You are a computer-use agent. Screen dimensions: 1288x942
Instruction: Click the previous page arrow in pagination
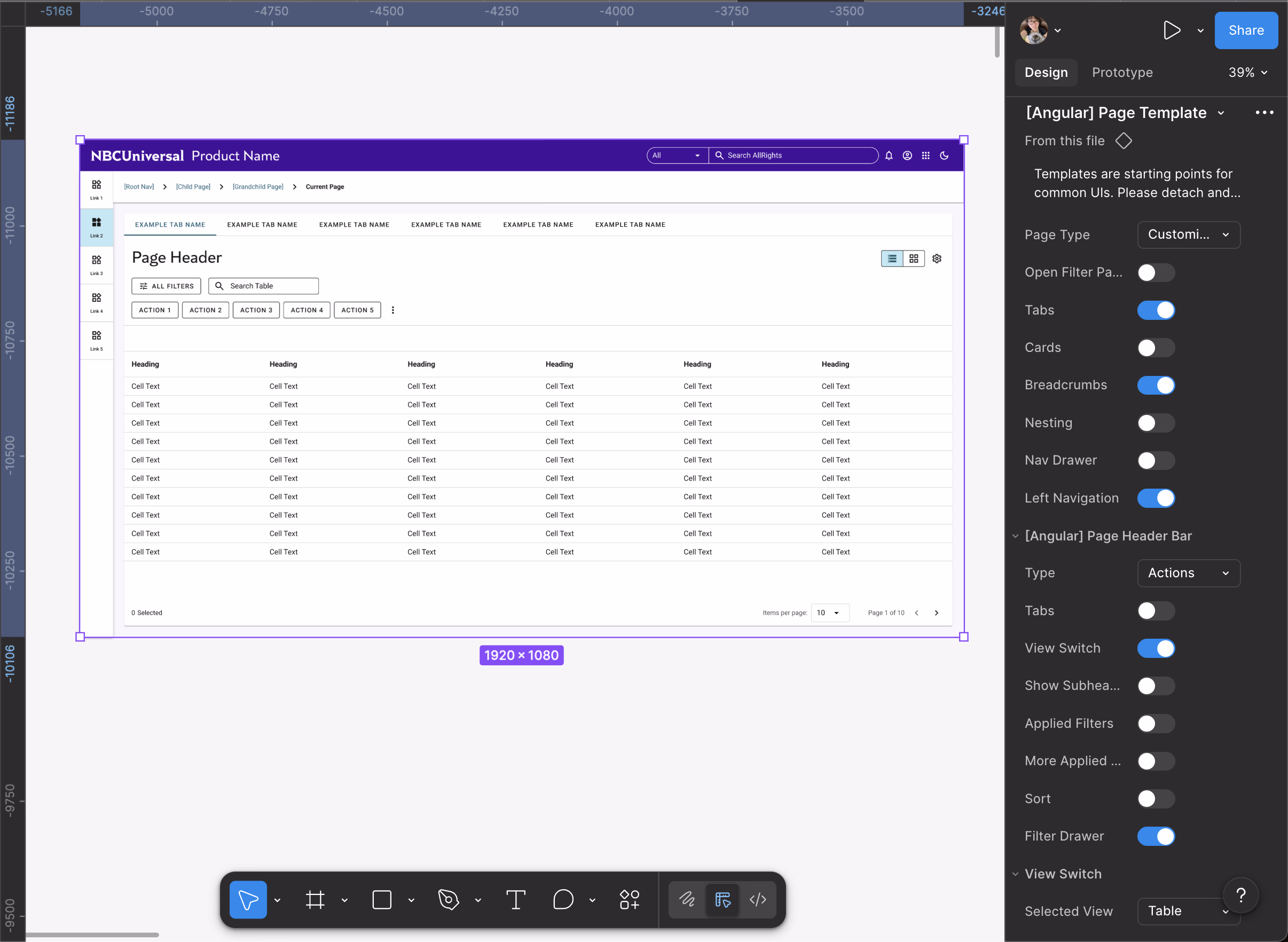tap(916, 613)
